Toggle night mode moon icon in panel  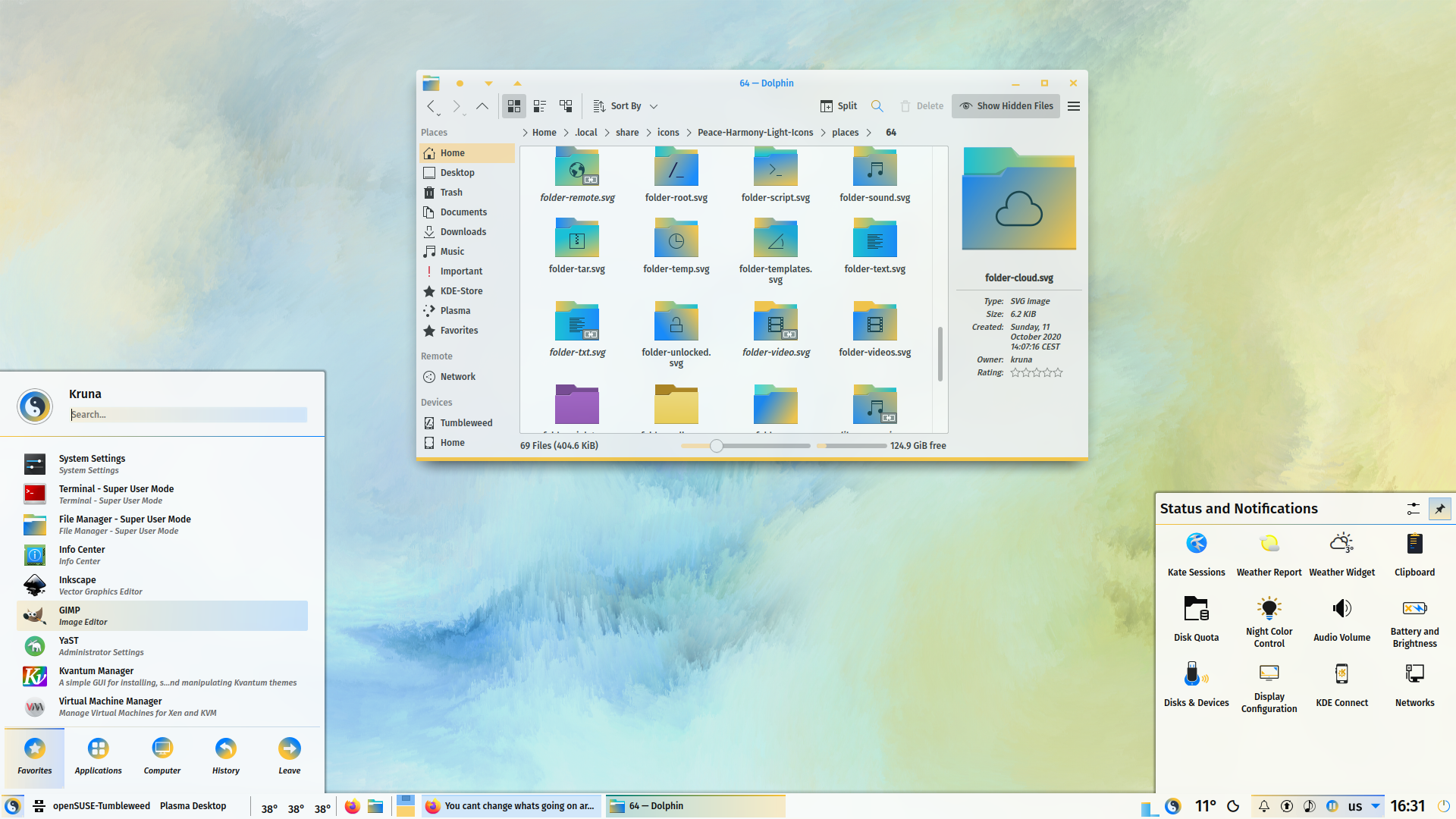1233,806
